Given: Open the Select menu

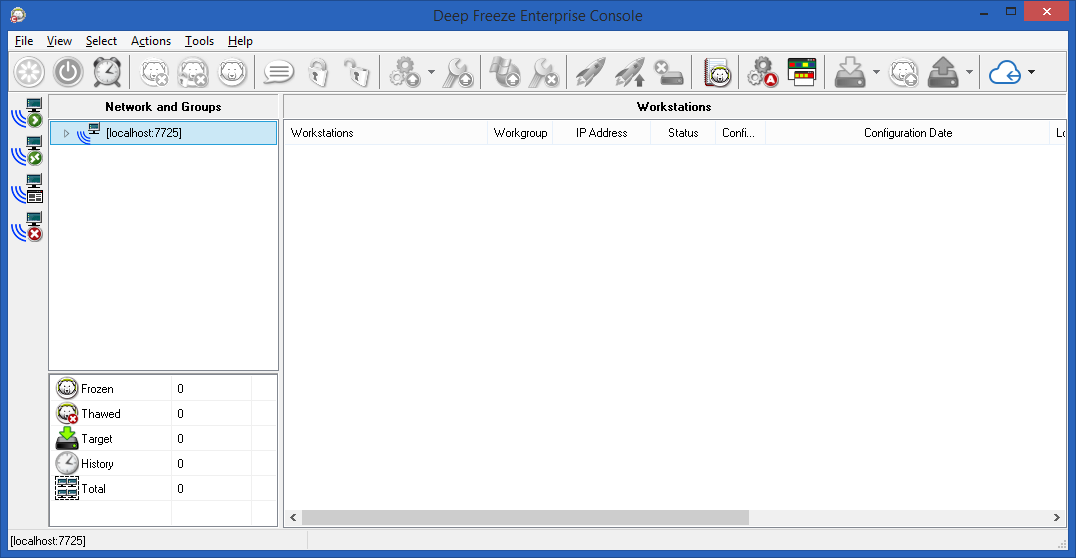Looking at the screenshot, I should [x=101, y=41].
